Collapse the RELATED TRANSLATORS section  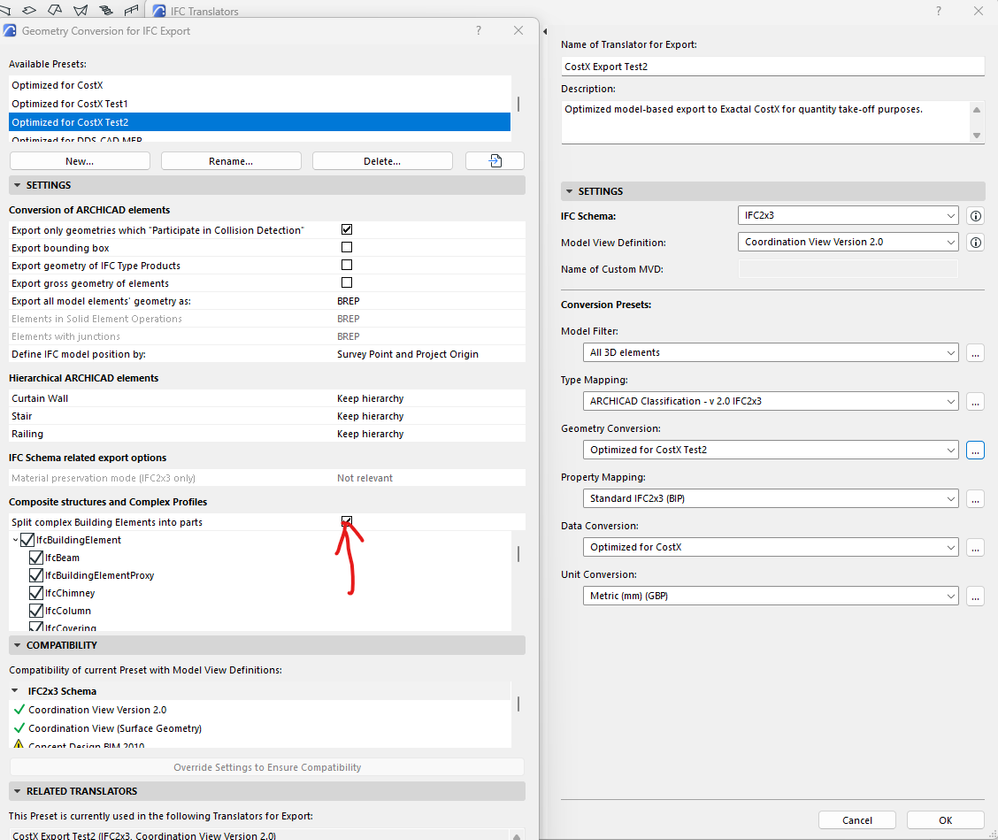pyautogui.click(x=17, y=792)
